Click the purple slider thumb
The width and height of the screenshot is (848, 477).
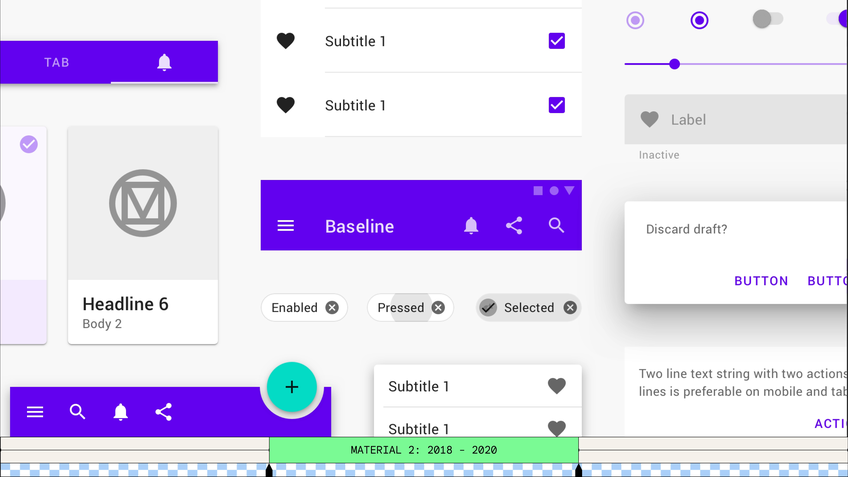click(674, 64)
